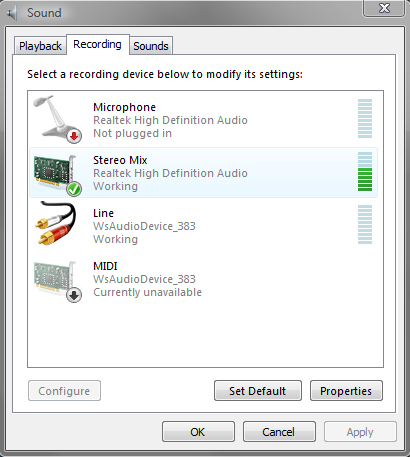The height and width of the screenshot is (457, 410).
Task: Select the Microphone device name
Action: (x=124, y=107)
